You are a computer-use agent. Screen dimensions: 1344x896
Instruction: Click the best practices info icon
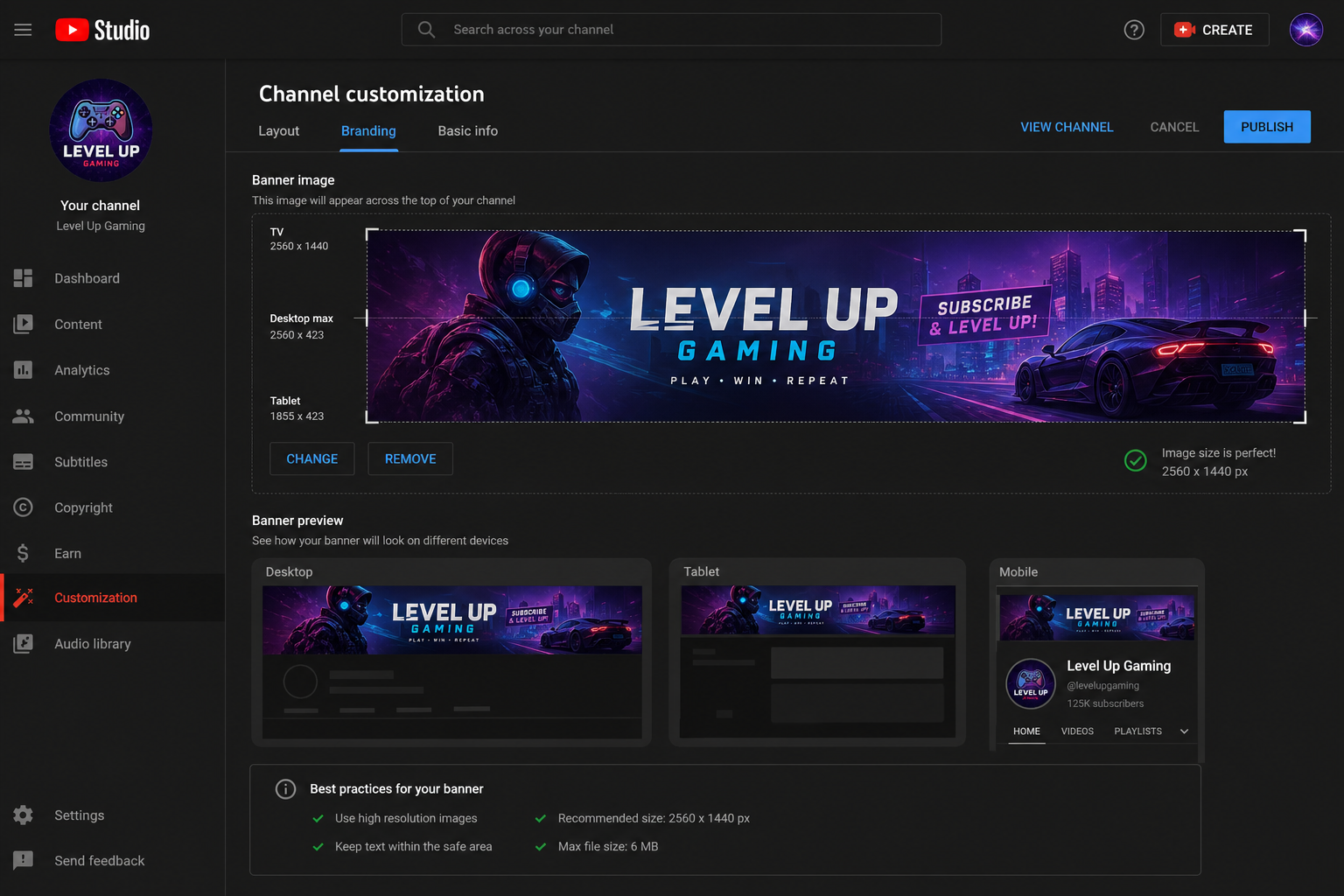point(285,789)
